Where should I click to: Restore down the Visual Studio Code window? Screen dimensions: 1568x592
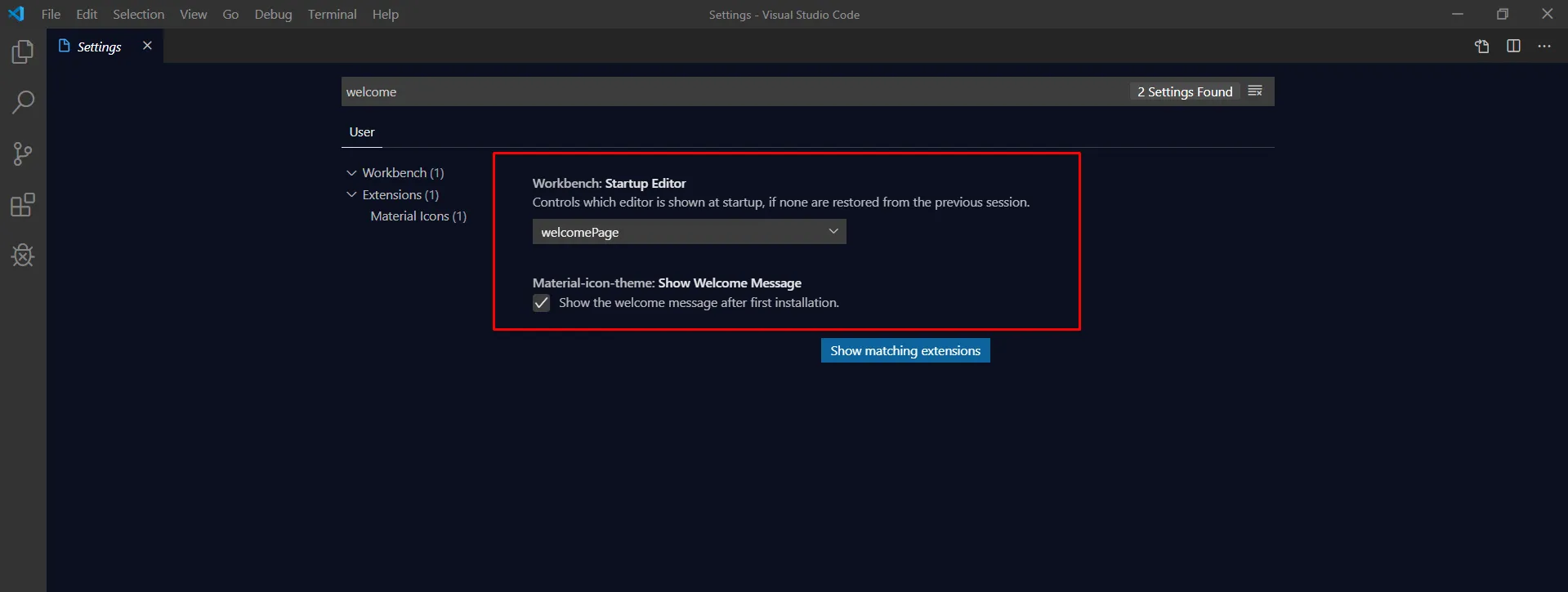tap(1503, 14)
